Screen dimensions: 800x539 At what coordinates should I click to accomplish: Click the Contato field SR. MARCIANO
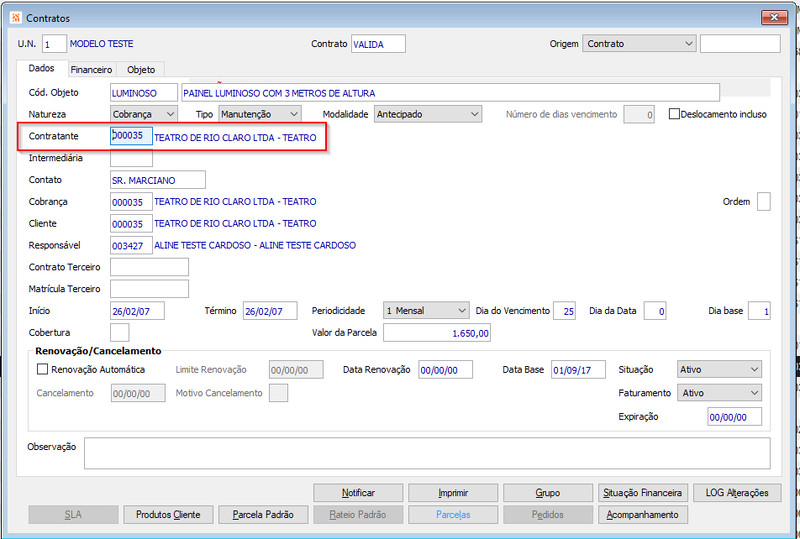coord(158,180)
